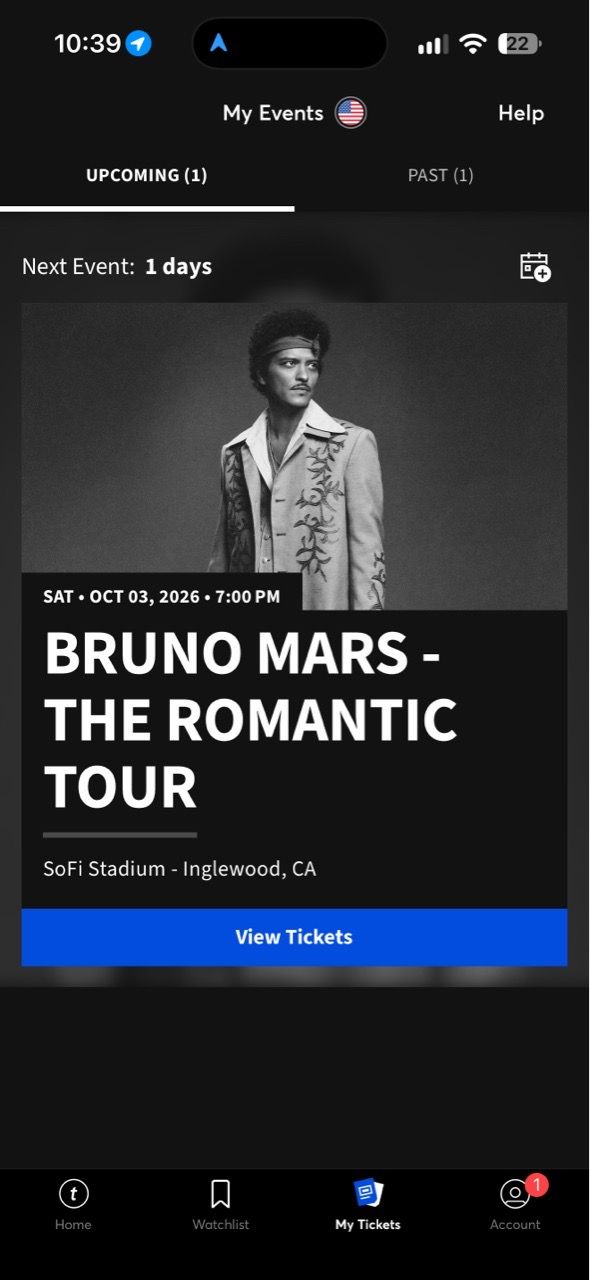Switch to the UPCOMING (1) tab
This screenshot has height=1280, width=590.
pos(147,175)
